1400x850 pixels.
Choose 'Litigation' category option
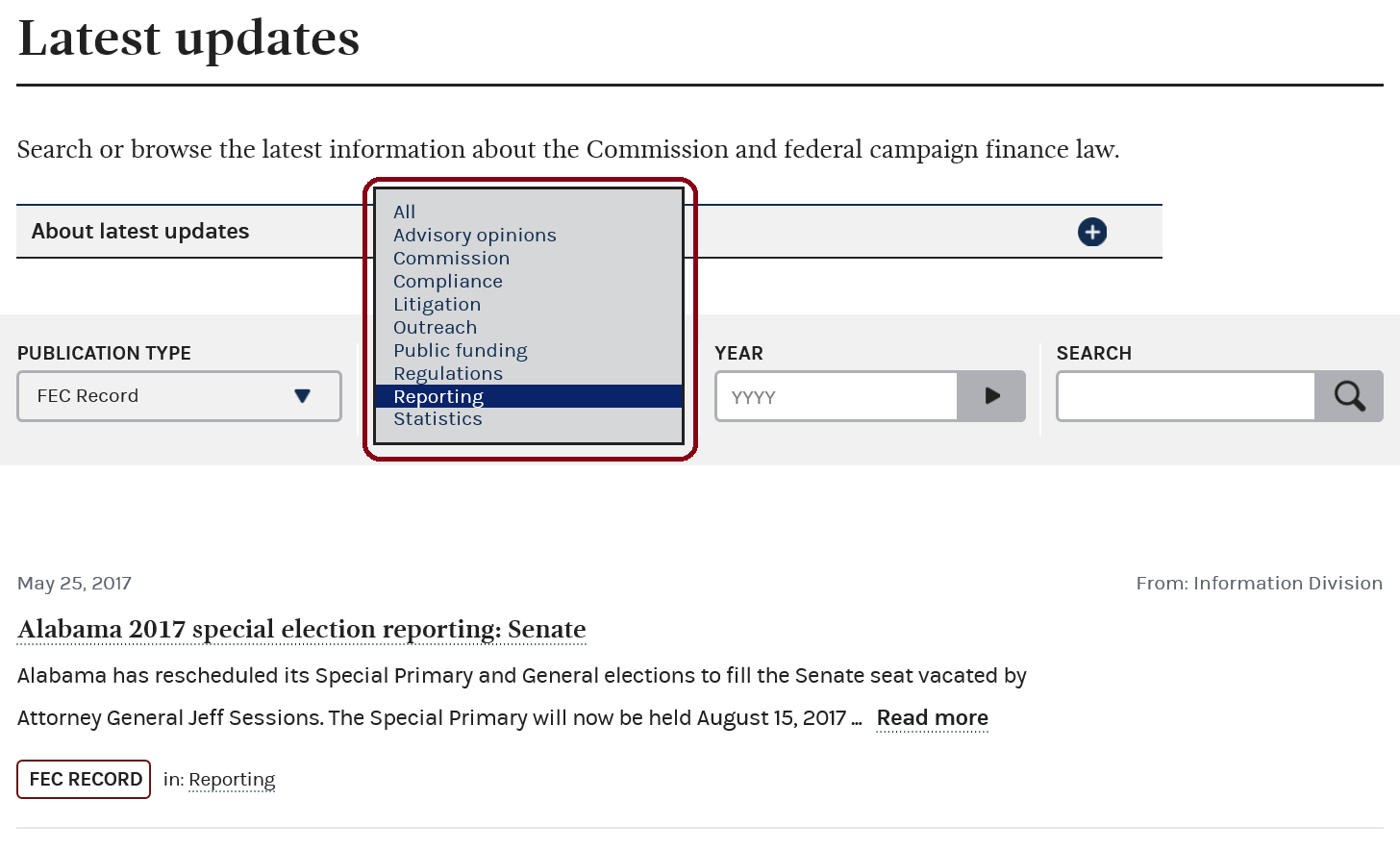click(x=437, y=304)
